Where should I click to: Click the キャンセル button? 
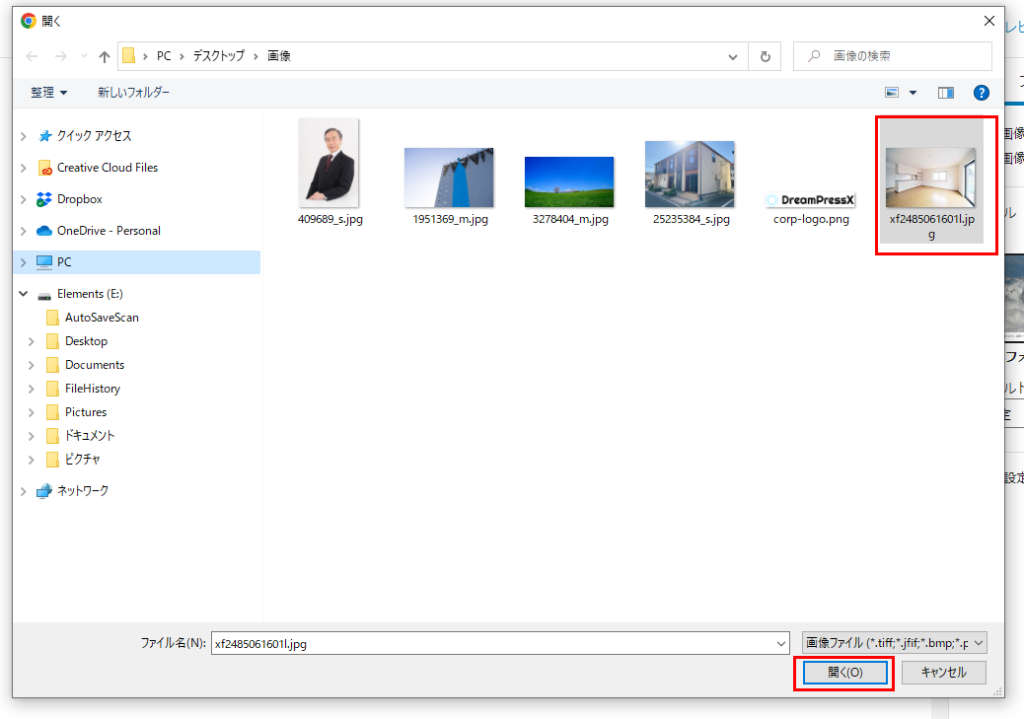(x=943, y=672)
